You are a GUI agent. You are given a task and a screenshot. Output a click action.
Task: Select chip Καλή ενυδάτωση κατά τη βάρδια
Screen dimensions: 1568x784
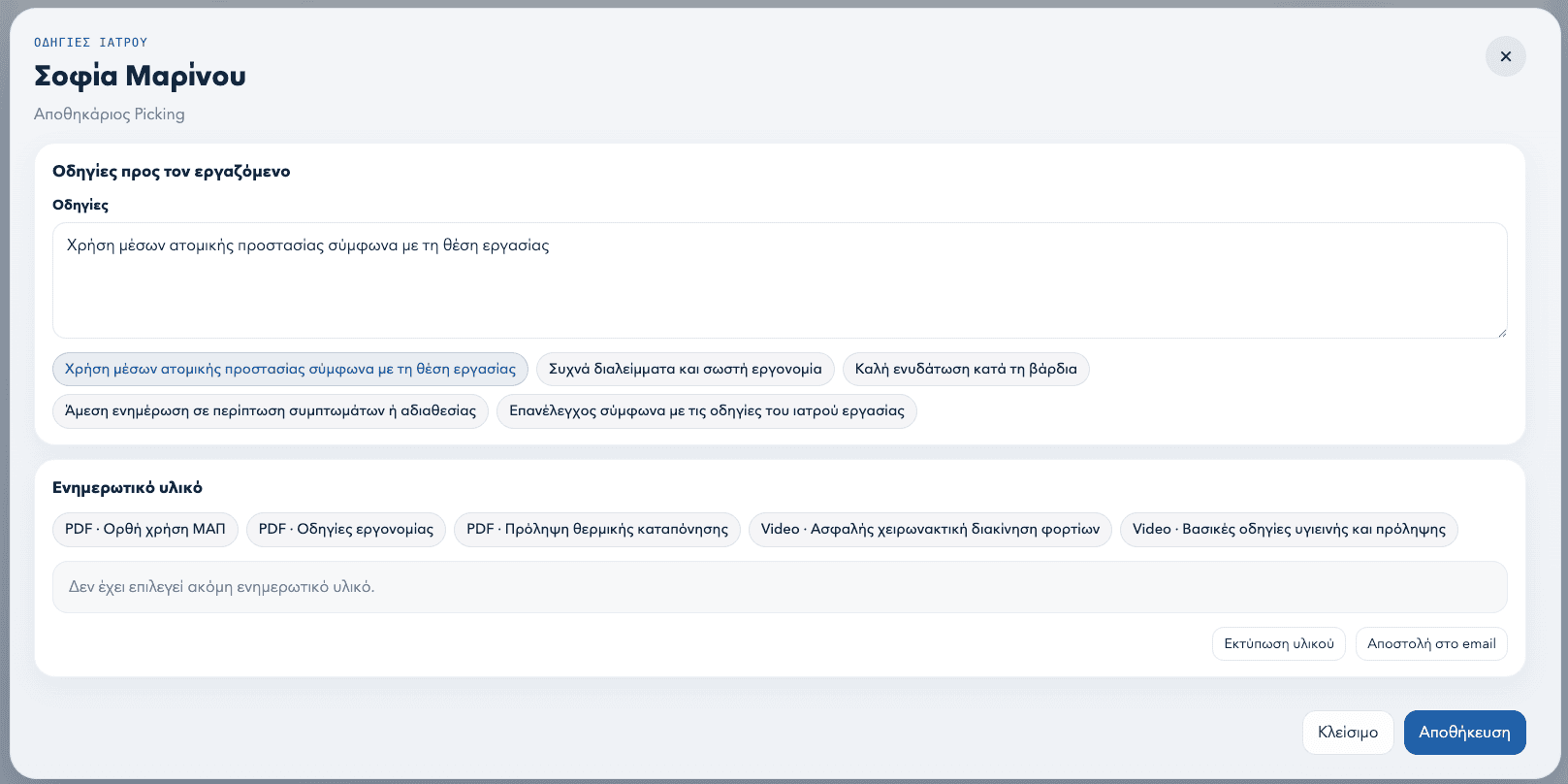pos(966,369)
